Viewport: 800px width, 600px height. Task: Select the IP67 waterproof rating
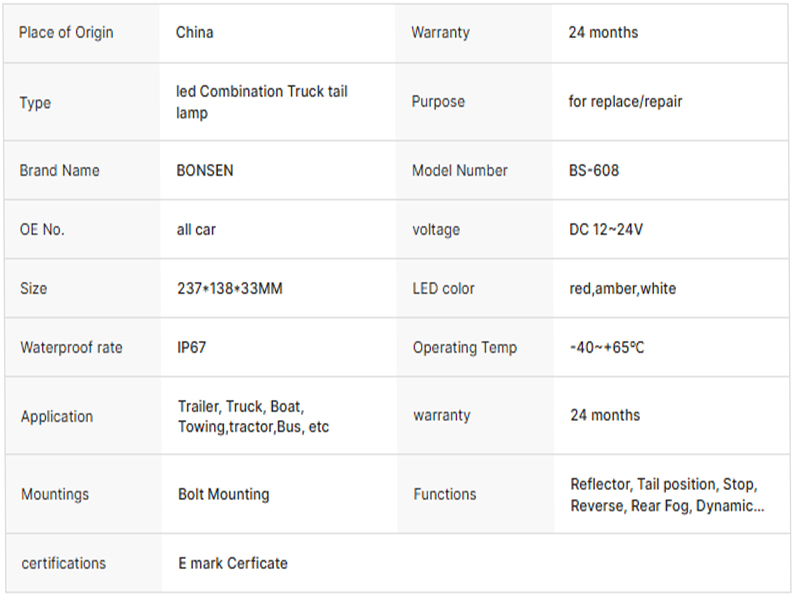pyautogui.click(x=191, y=347)
